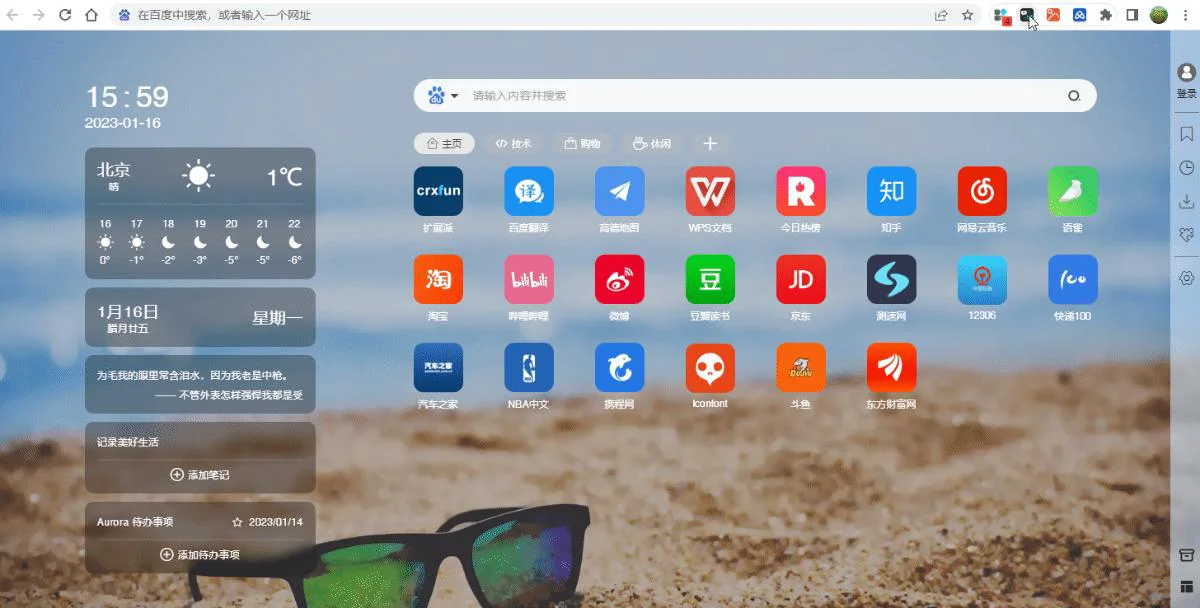1200x608 pixels.
Task: Open the 微博 shortcut
Action: click(x=620, y=279)
